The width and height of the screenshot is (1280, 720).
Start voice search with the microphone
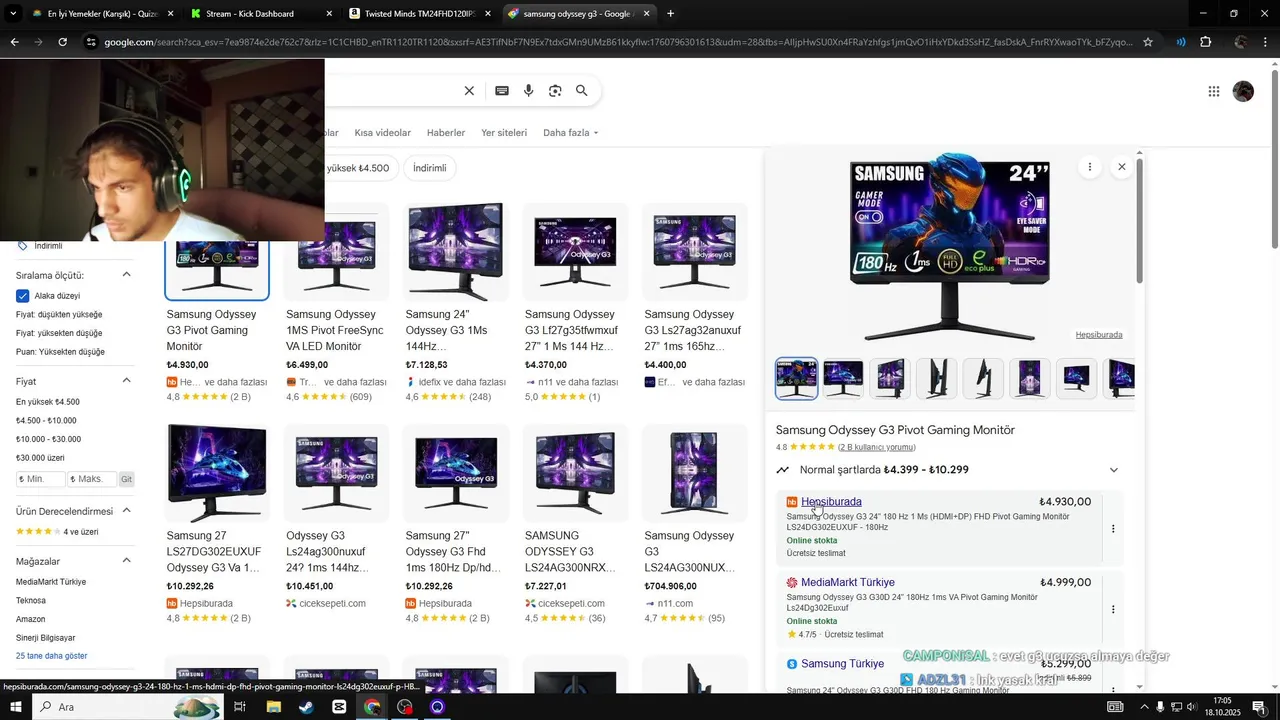click(528, 91)
